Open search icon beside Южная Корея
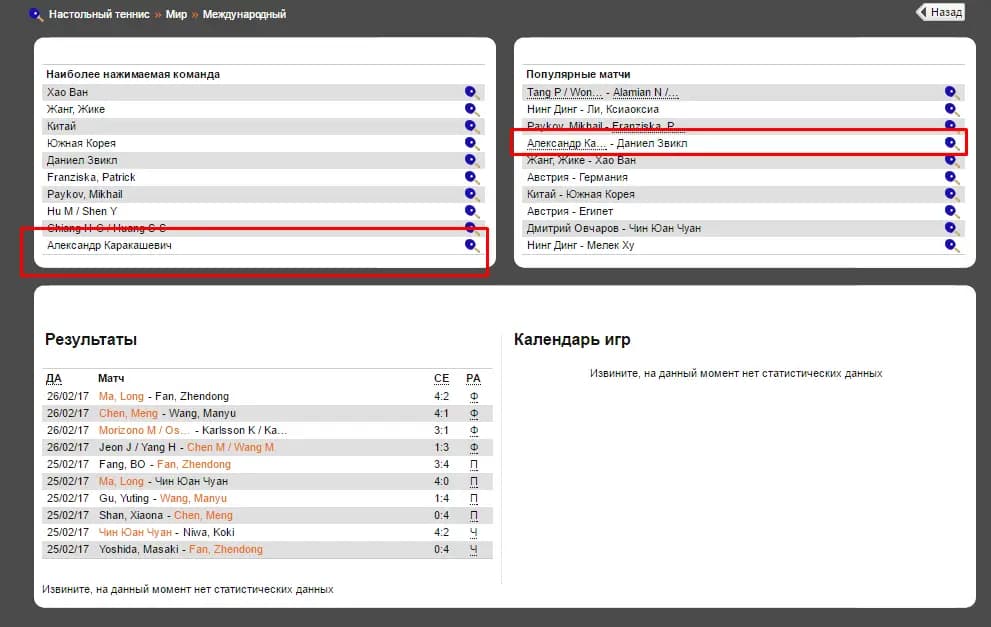 pos(471,143)
